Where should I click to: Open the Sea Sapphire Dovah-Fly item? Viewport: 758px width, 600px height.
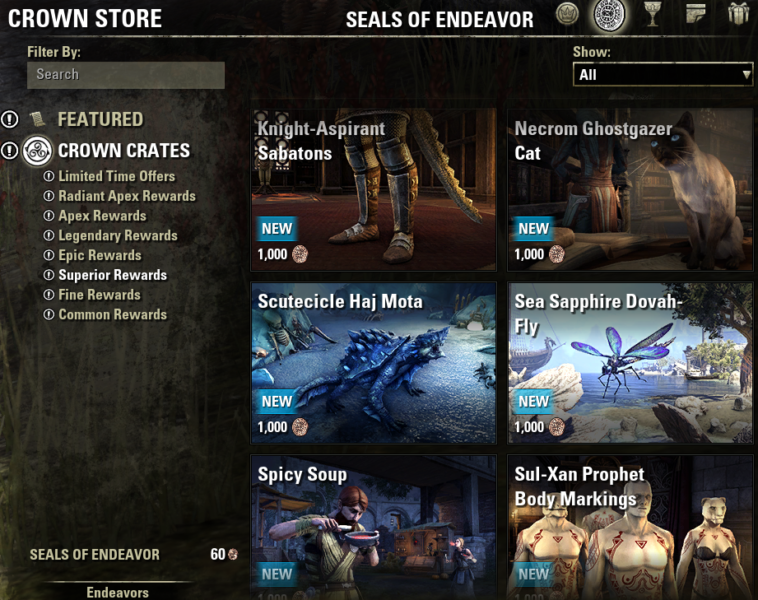pos(630,363)
